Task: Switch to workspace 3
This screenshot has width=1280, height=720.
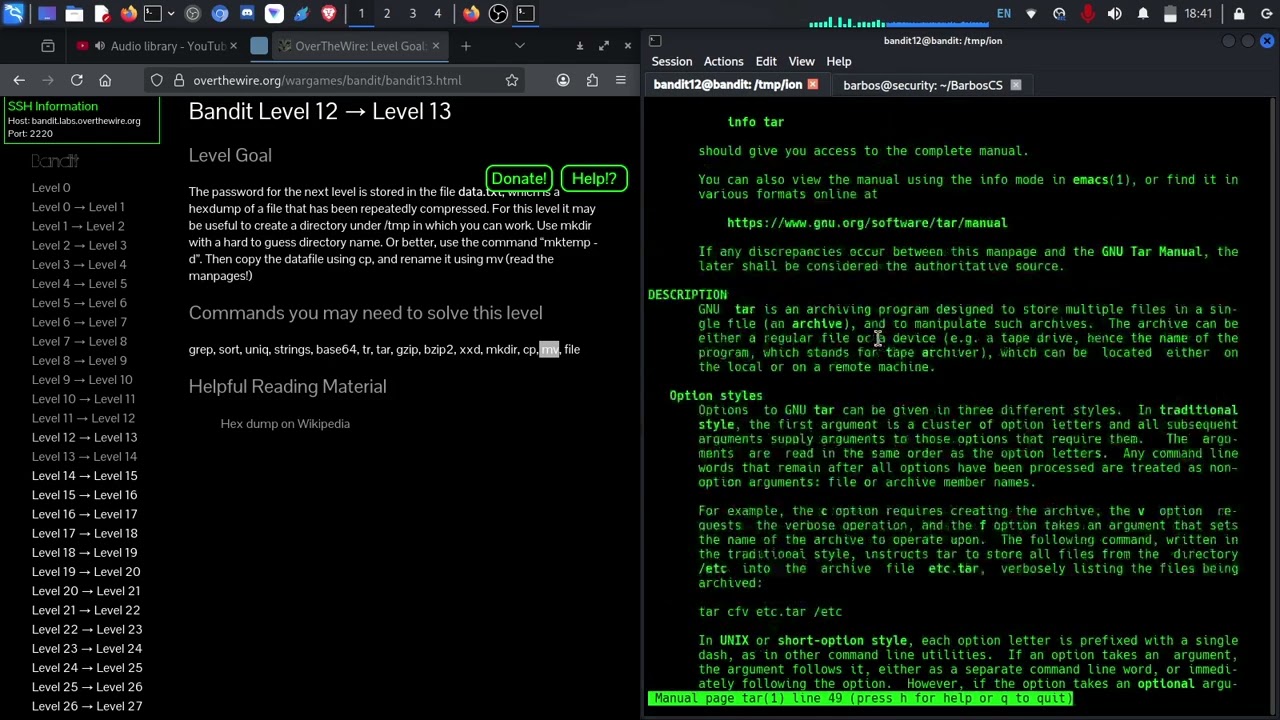Action: pos(412,14)
